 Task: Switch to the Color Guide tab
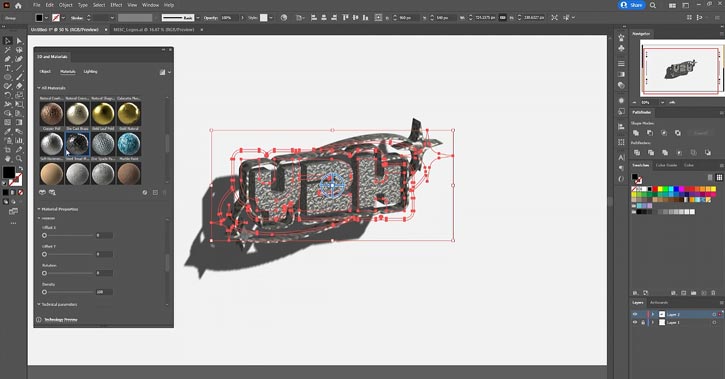coord(666,165)
